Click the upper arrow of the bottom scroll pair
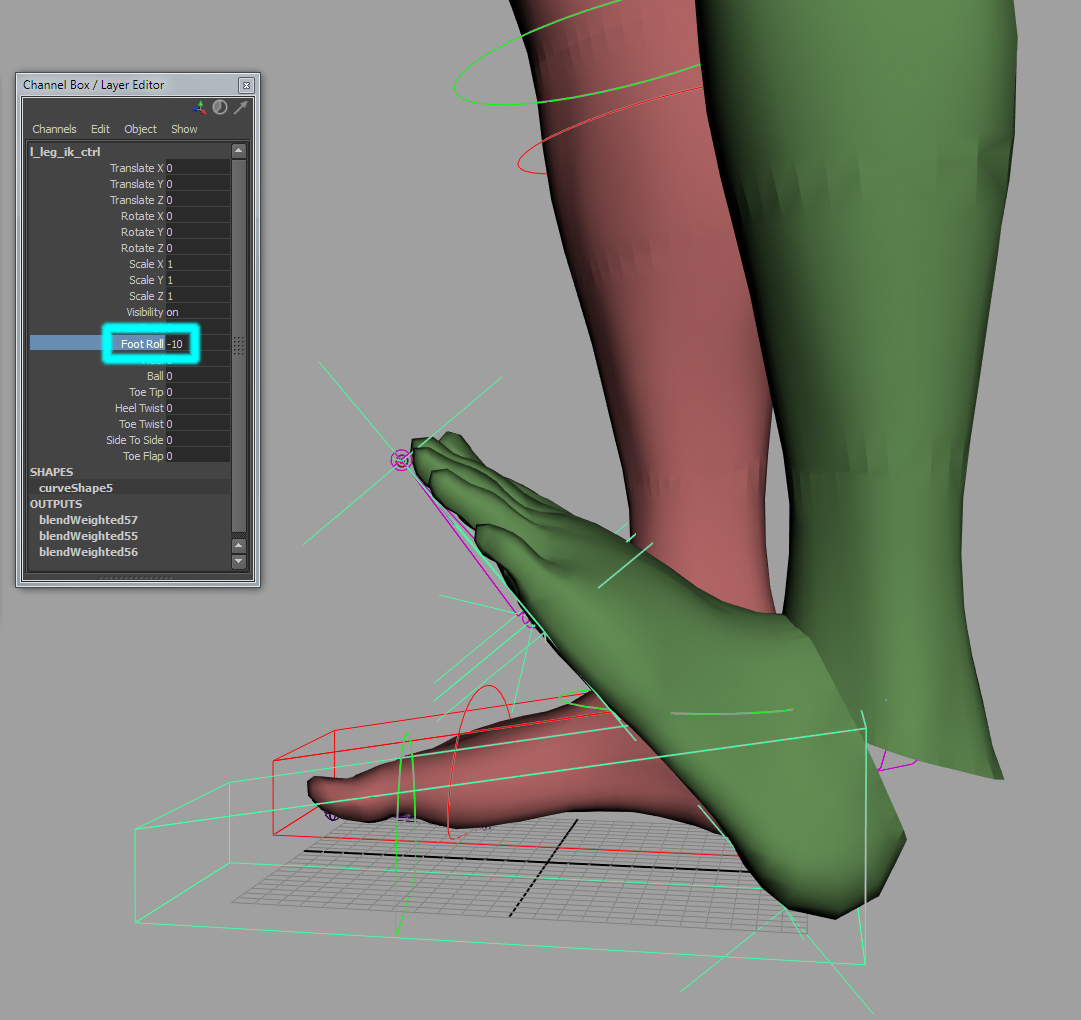The width and height of the screenshot is (1081, 1020). pyautogui.click(x=239, y=545)
